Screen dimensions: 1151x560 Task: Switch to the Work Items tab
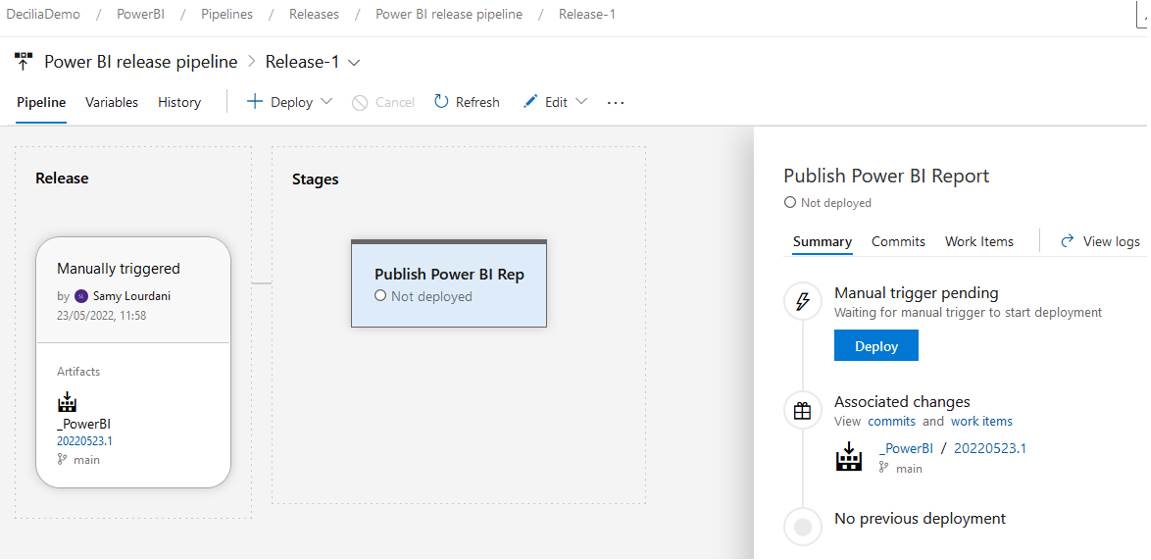tap(979, 241)
